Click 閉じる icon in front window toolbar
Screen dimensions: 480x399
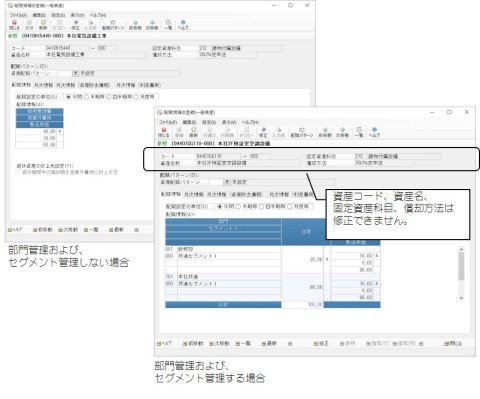click(x=164, y=132)
